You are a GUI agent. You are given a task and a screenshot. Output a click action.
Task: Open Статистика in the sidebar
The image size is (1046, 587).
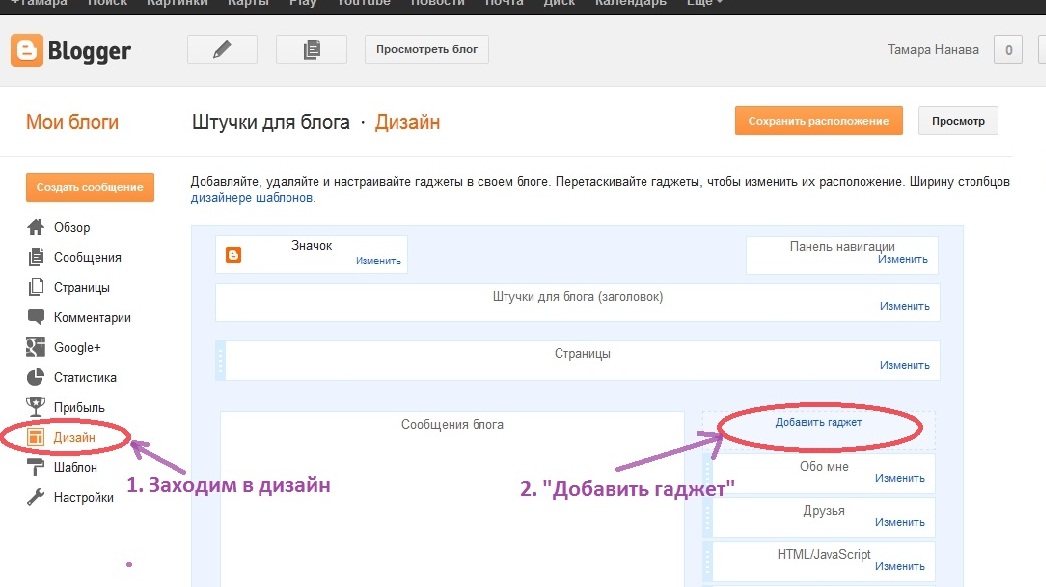[x=85, y=378]
